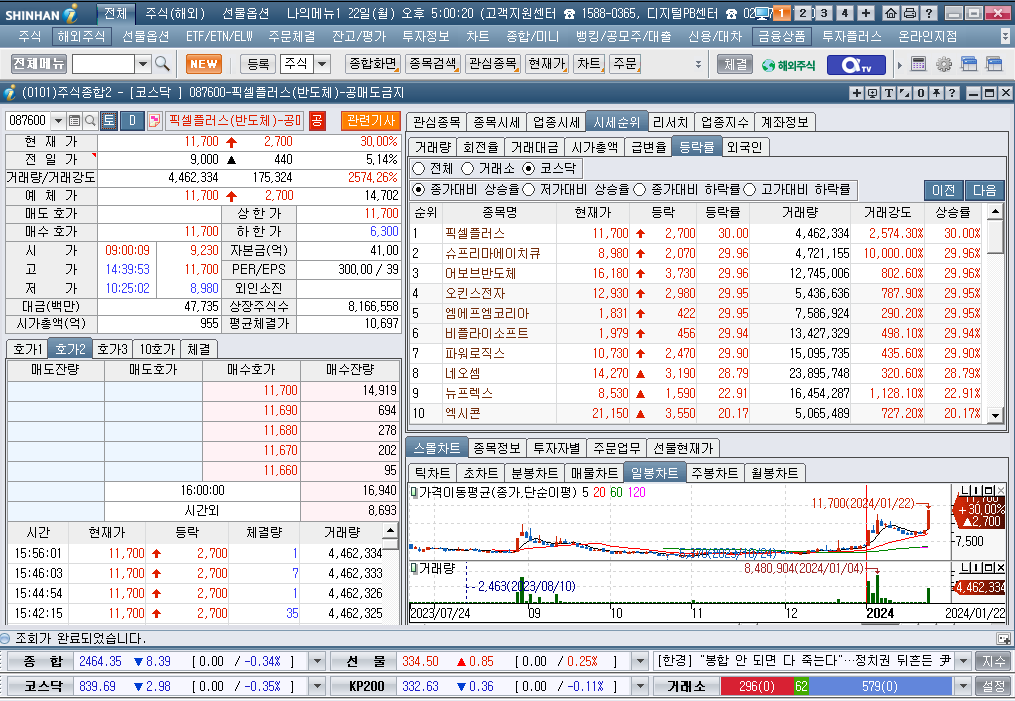Select the 전체 market radio button
The image size is (1015, 701).
(419, 168)
